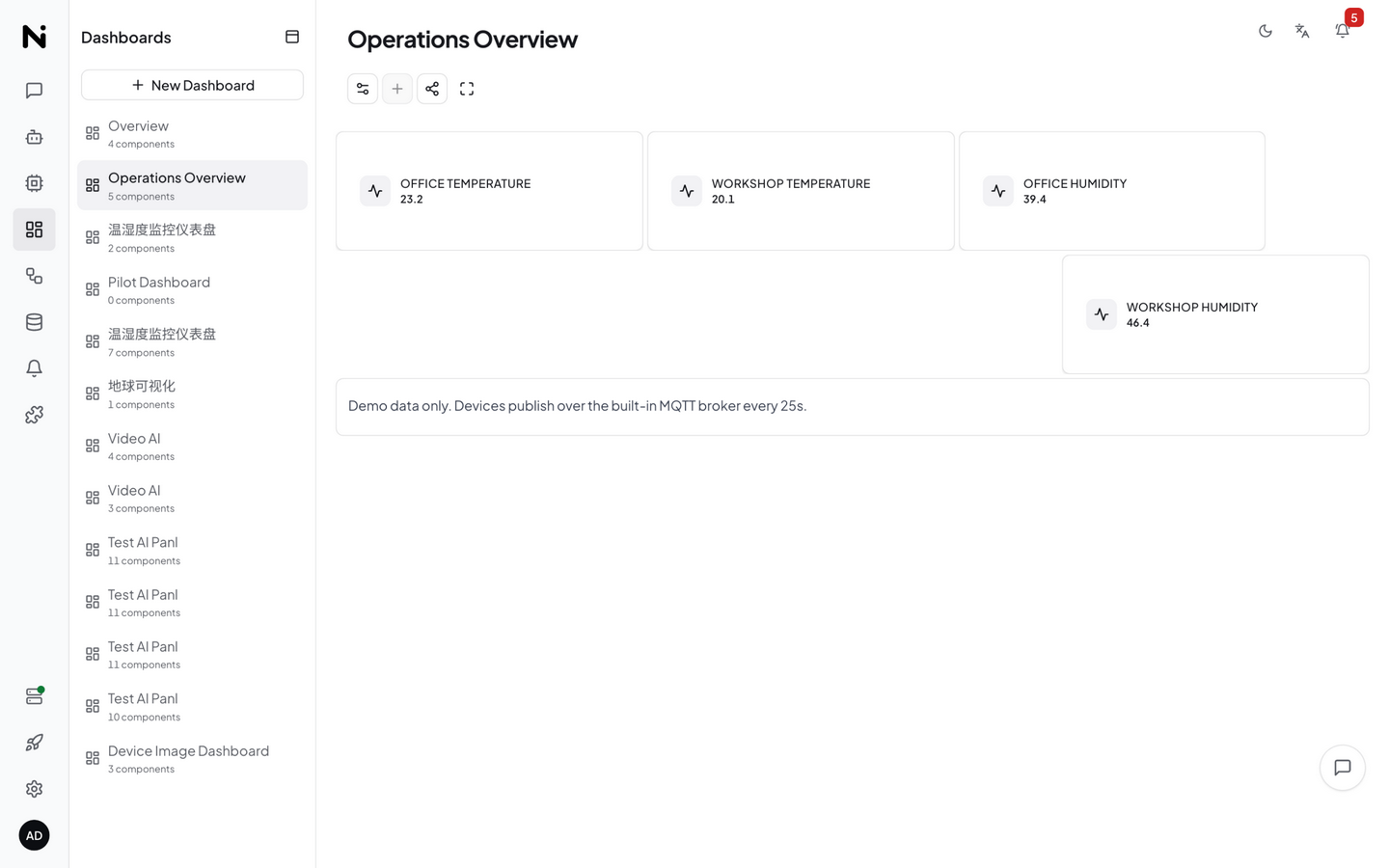Open dashboard settings sliders button
The image size is (1389, 868).
point(363,89)
